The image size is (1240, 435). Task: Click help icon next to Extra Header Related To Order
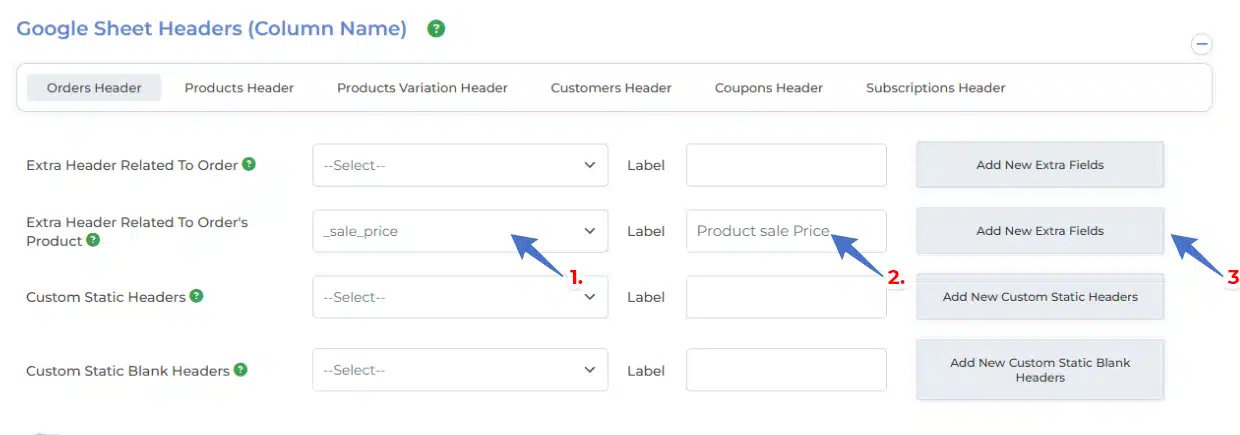pos(249,164)
